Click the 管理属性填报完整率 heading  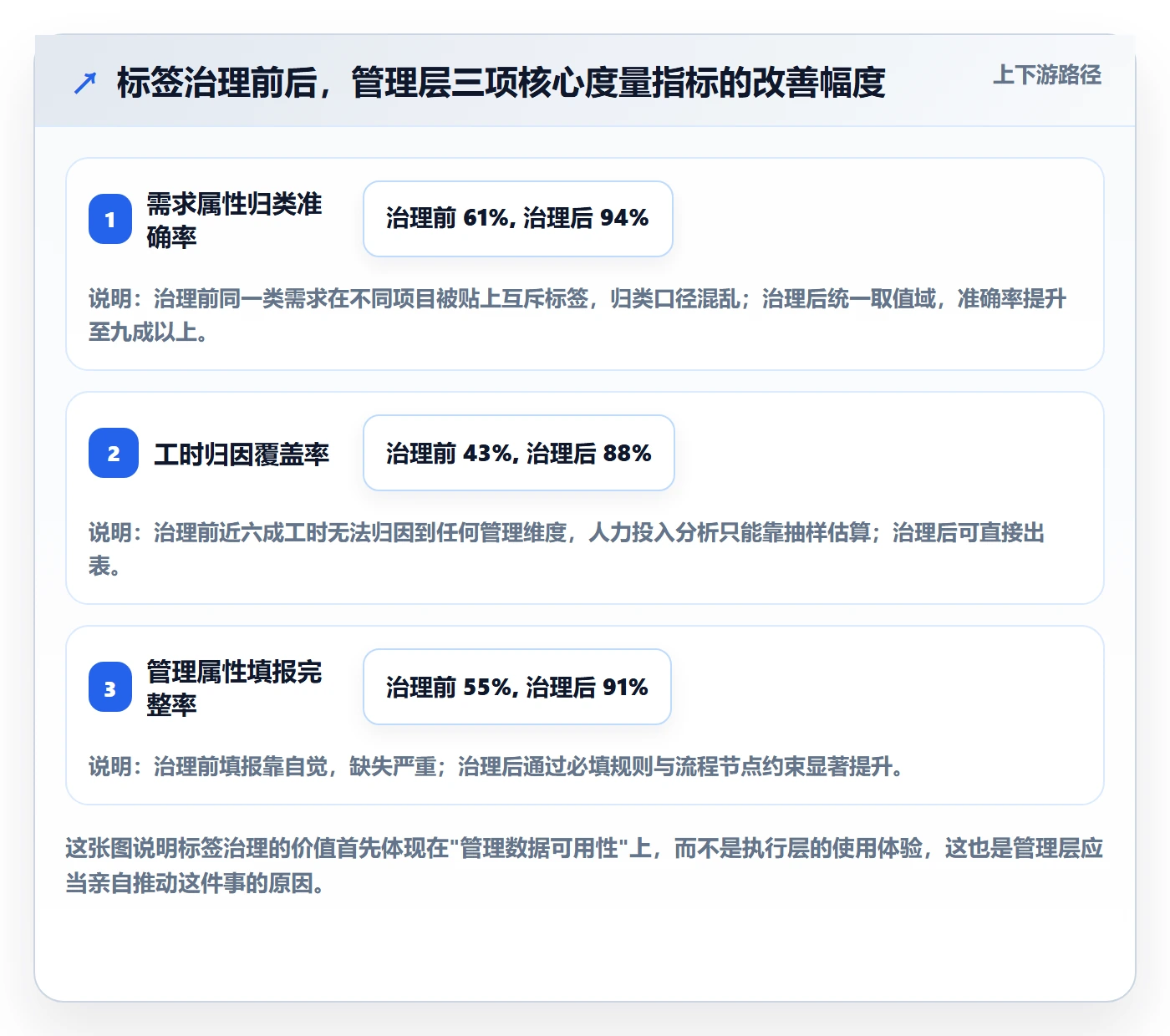pos(234,688)
